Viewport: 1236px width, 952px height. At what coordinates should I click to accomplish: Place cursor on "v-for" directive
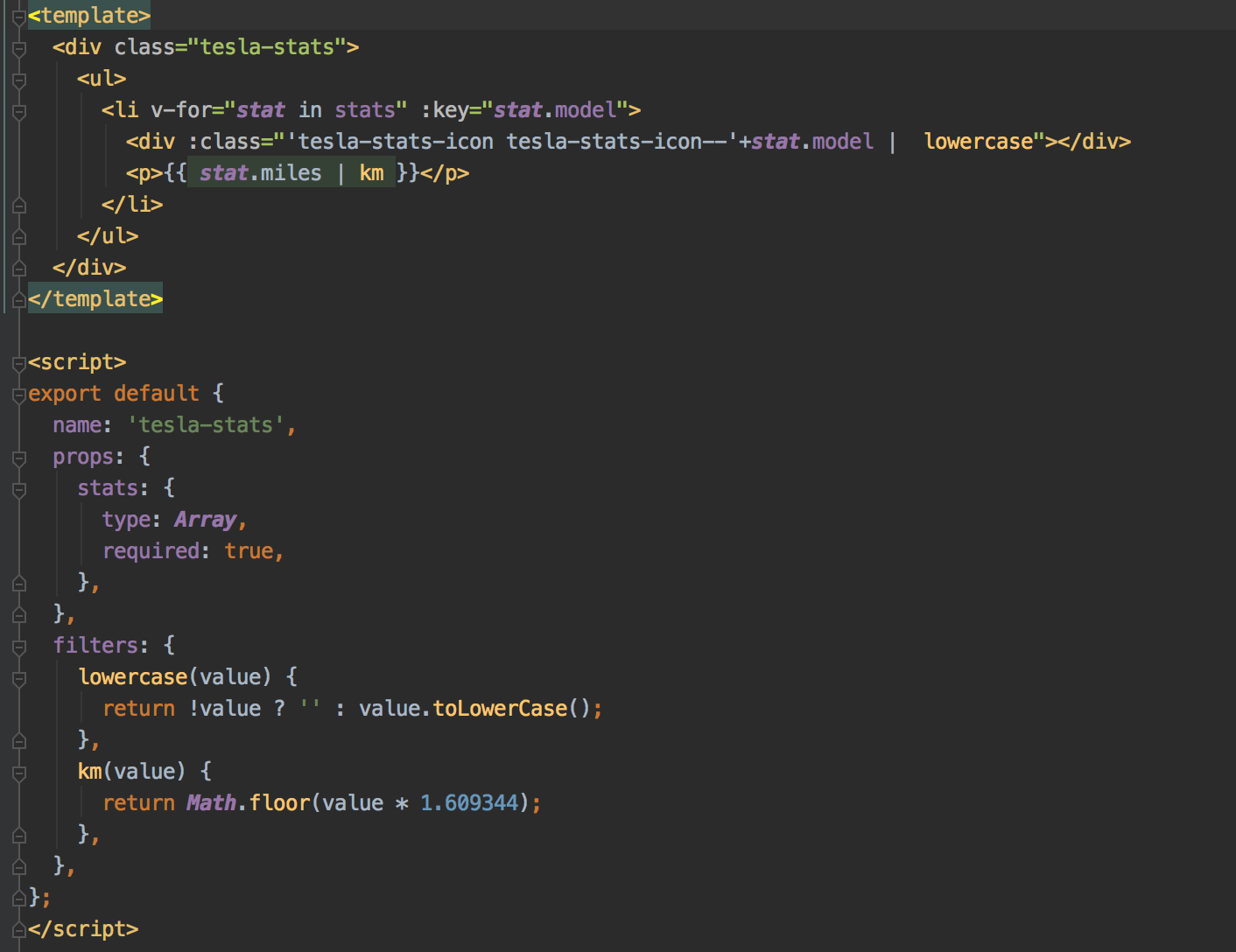click(x=181, y=110)
